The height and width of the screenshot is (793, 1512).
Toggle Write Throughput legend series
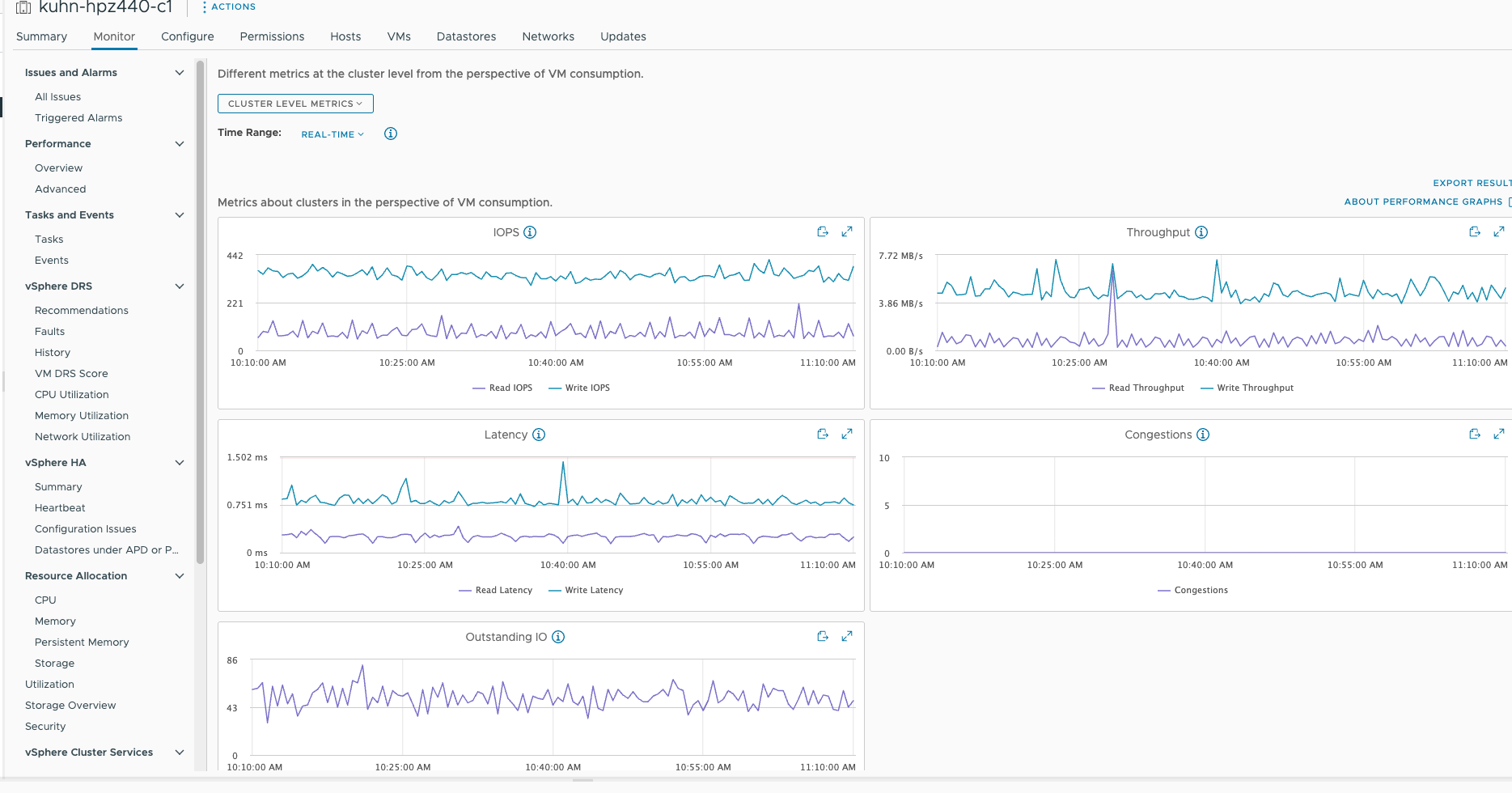pos(1247,388)
